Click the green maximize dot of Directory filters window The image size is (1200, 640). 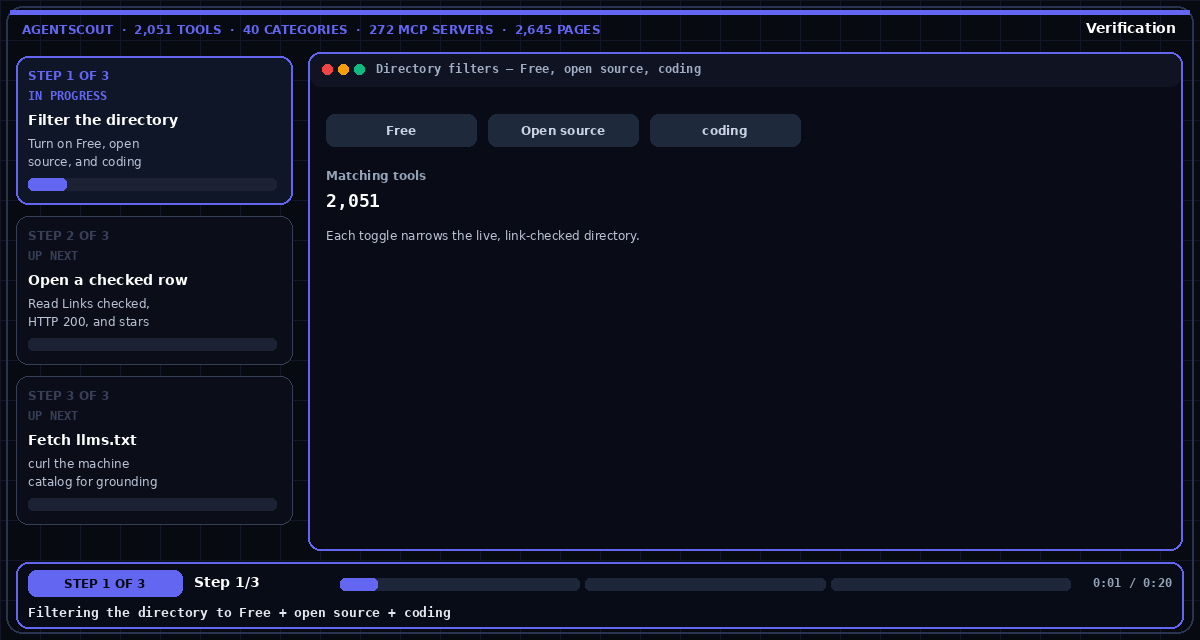(359, 70)
